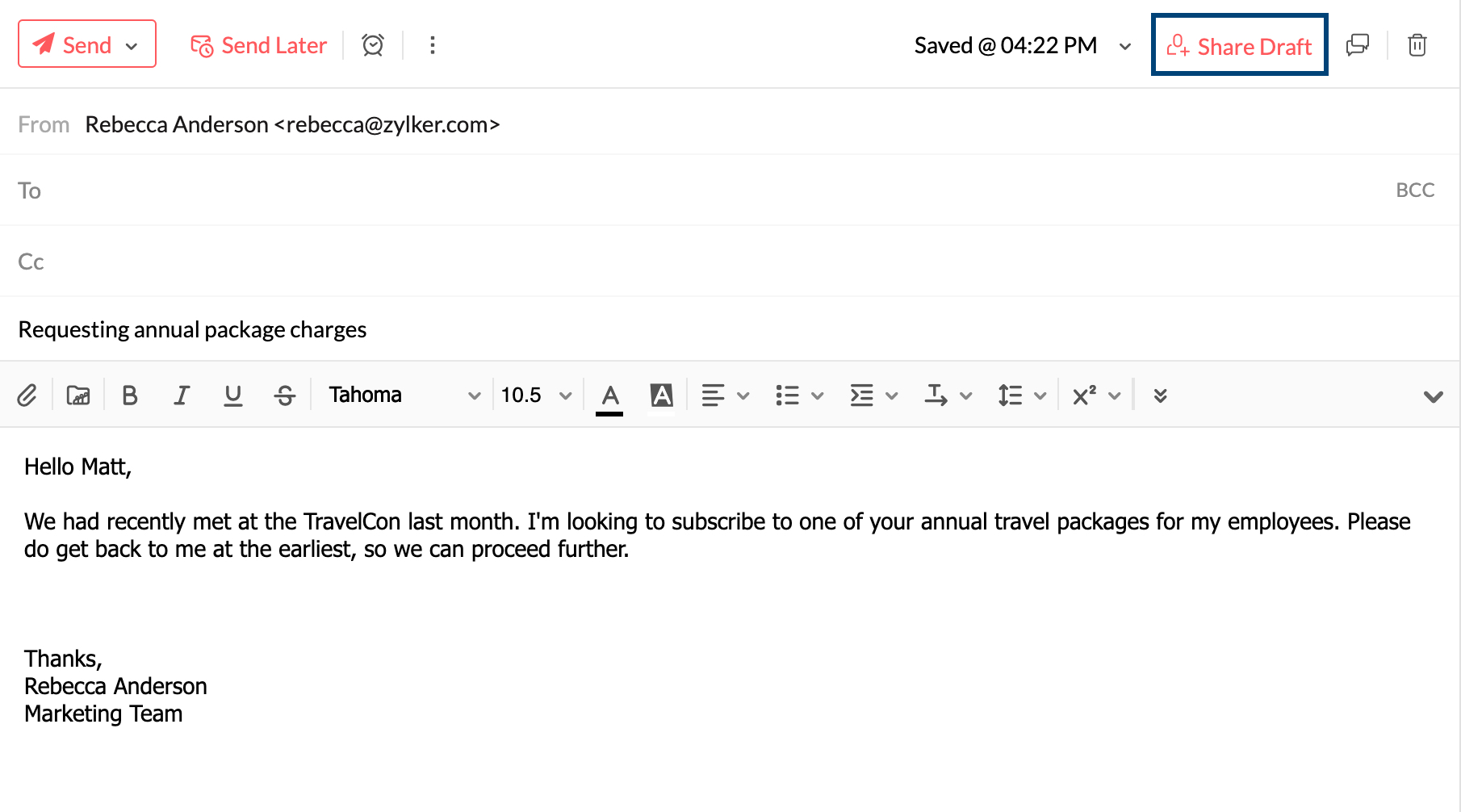Open more compose options via ellipsis icon
This screenshot has height=812, width=1461.
(433, 45)
